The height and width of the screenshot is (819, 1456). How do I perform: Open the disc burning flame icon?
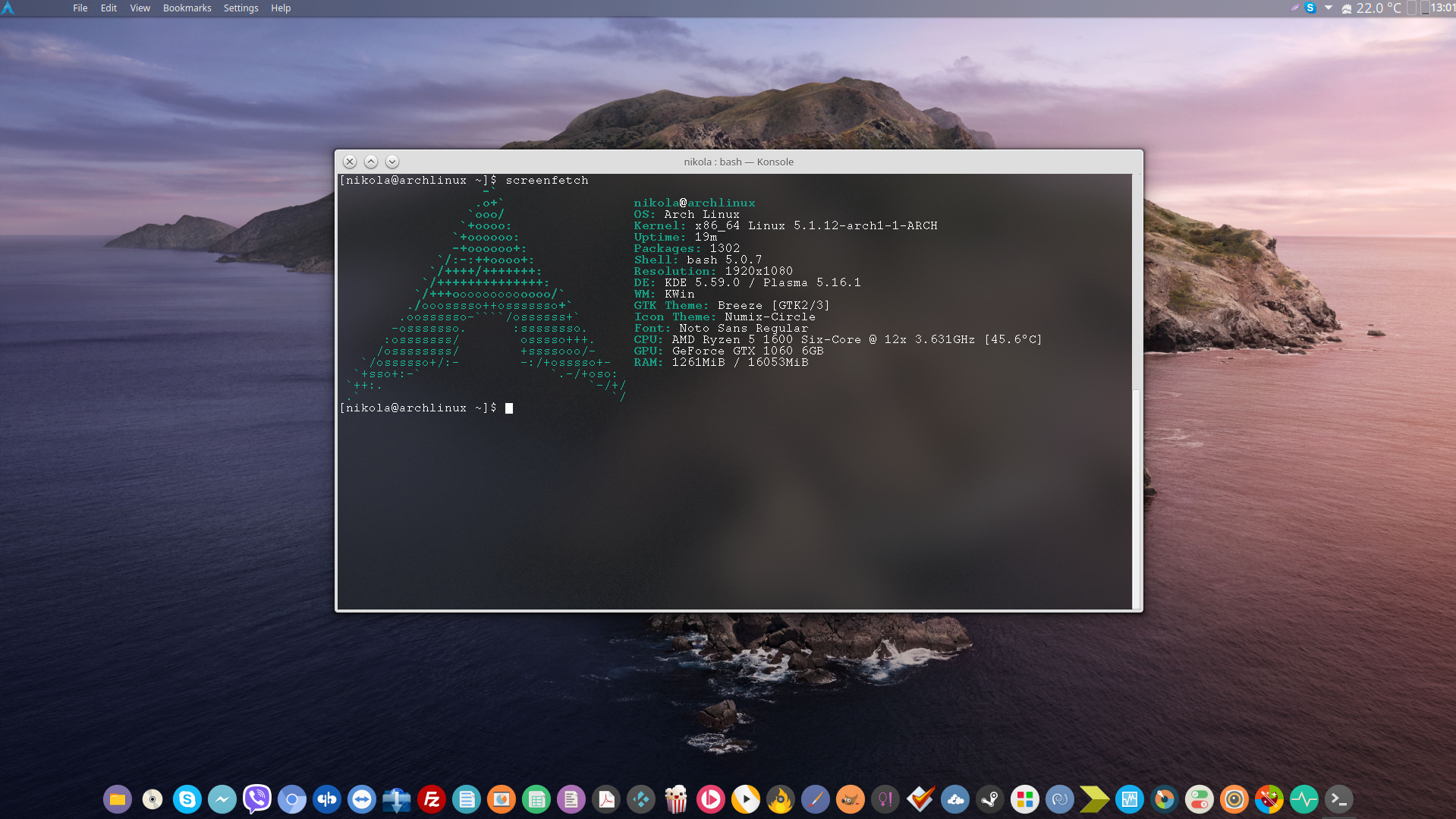(x=781, y=799)
